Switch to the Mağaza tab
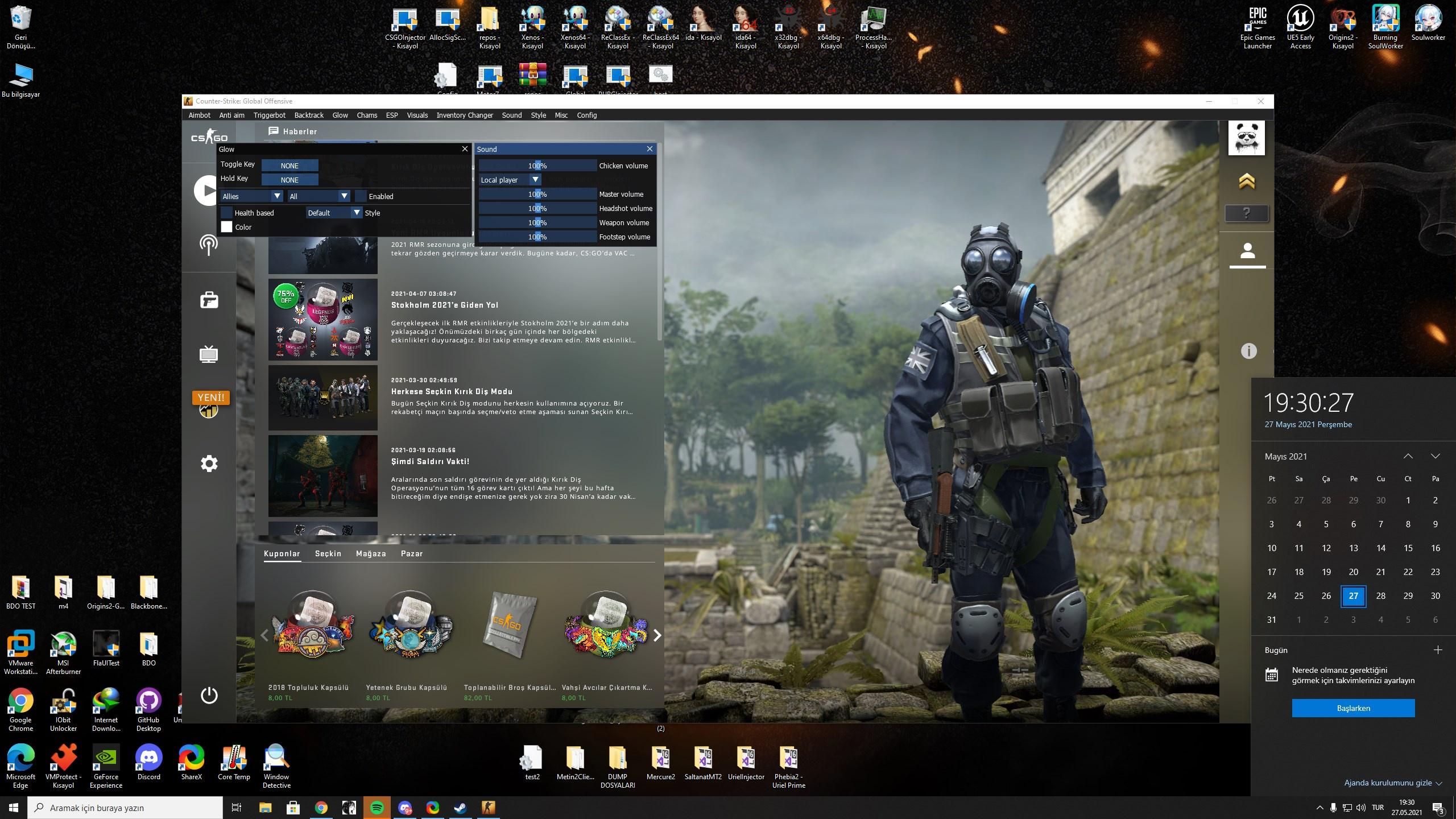The image size is (1456, 819). pos(371,553)
